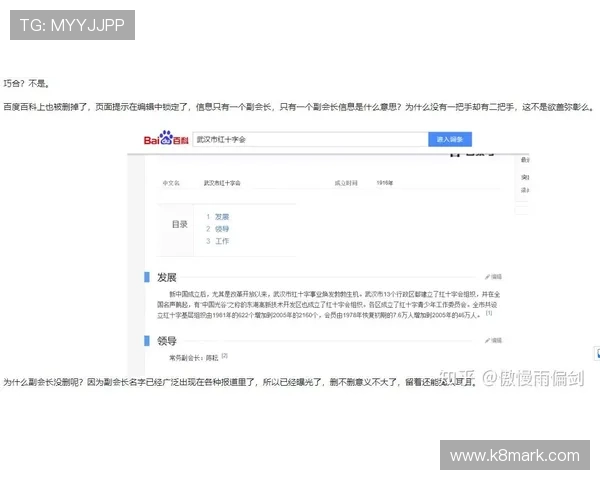Click the 目录 label in contents box
The height and width of the screenshot is (480, 600).
click(x=179, y=224)
